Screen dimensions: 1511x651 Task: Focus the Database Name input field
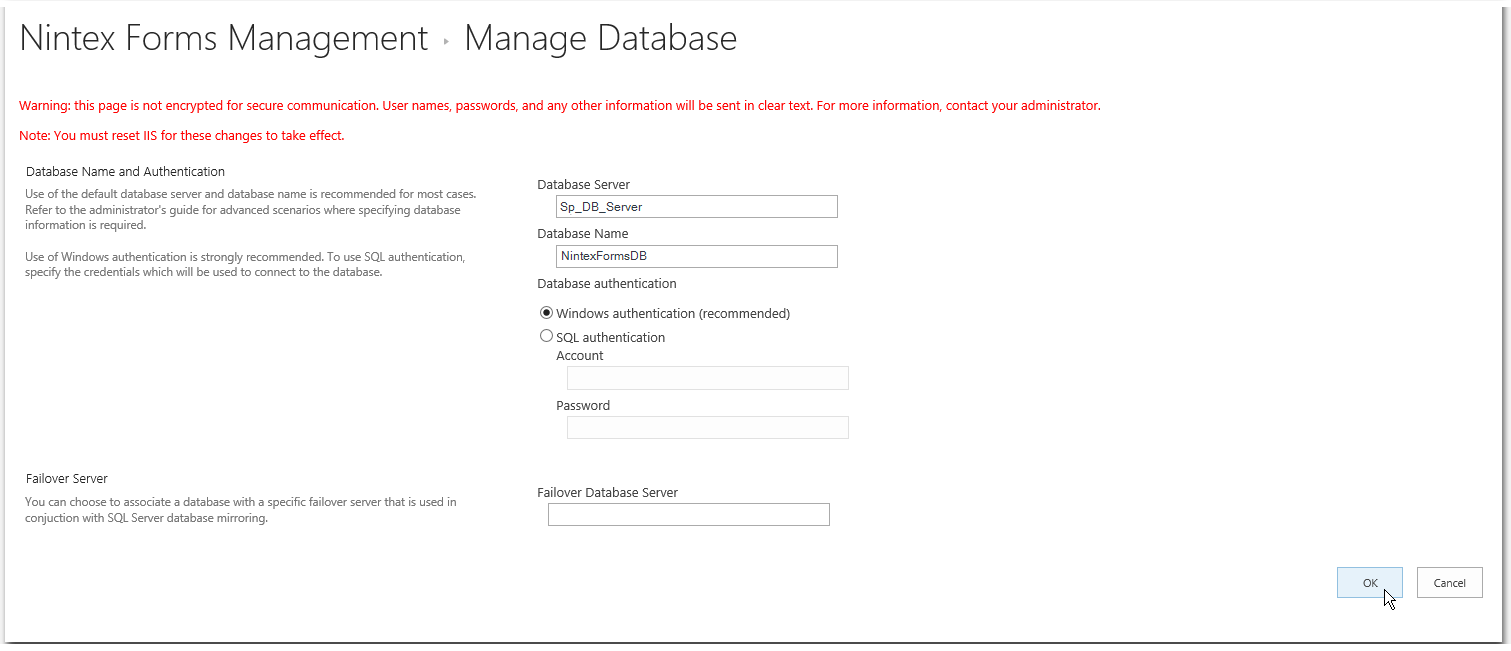pos(697,256)
